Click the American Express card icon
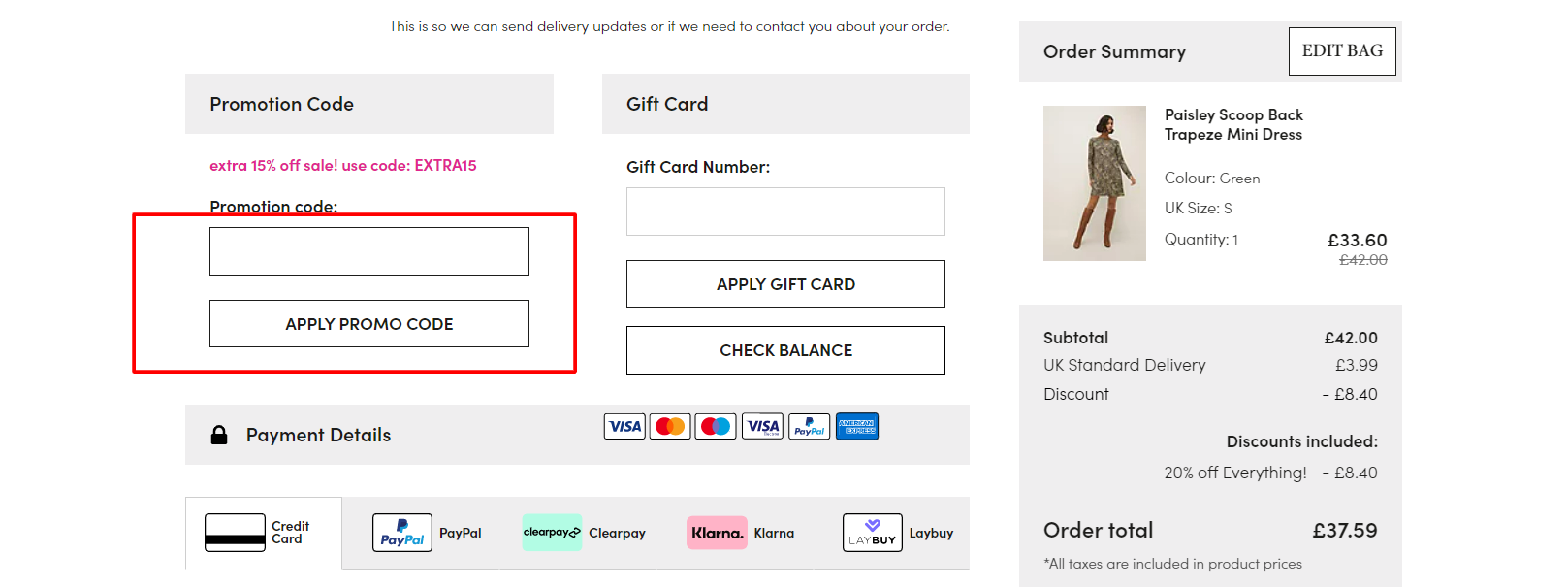This screenshot has height=587, width=1568. pos(857,426)
